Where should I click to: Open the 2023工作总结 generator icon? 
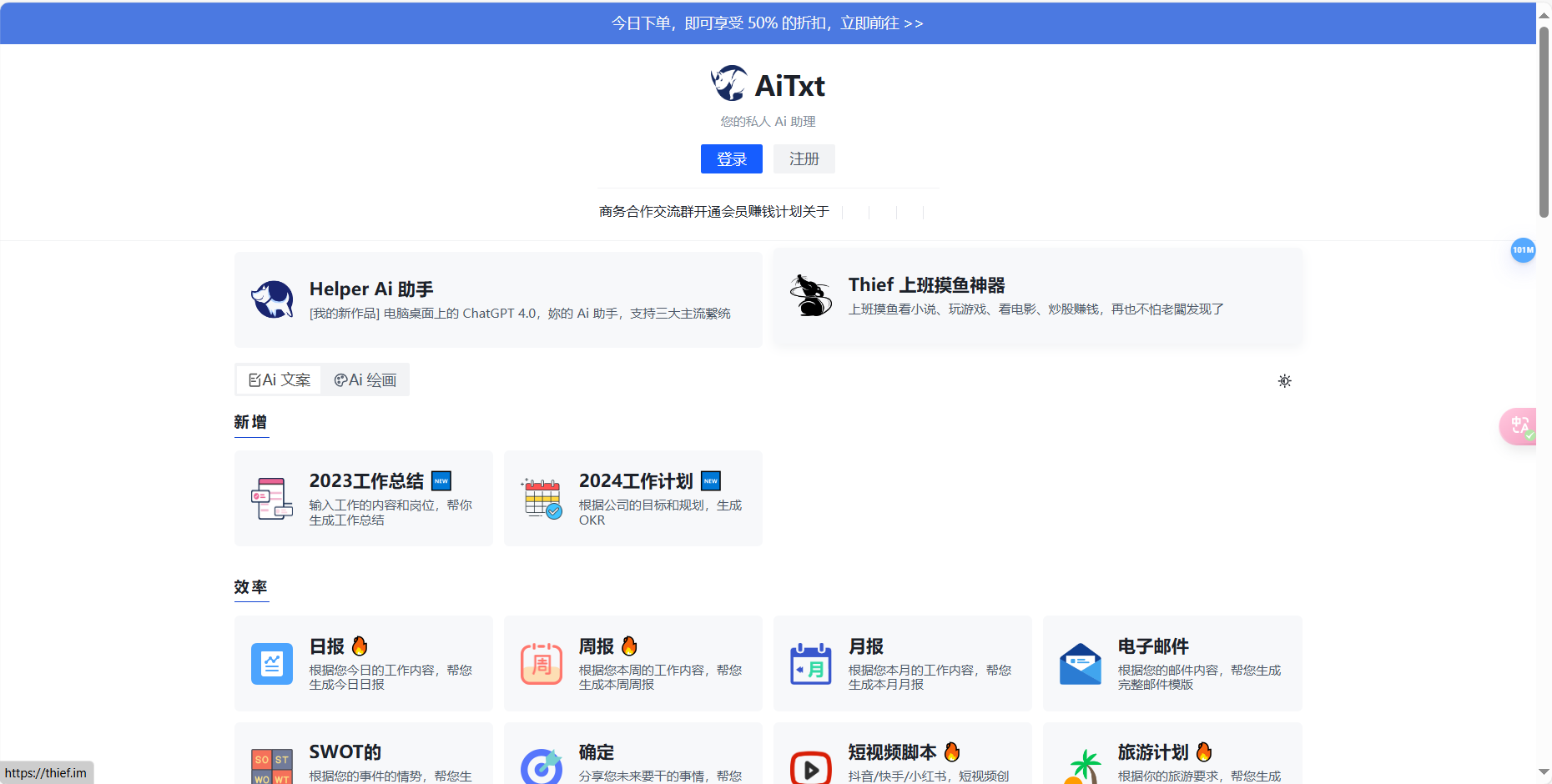(x=272, y=498)
